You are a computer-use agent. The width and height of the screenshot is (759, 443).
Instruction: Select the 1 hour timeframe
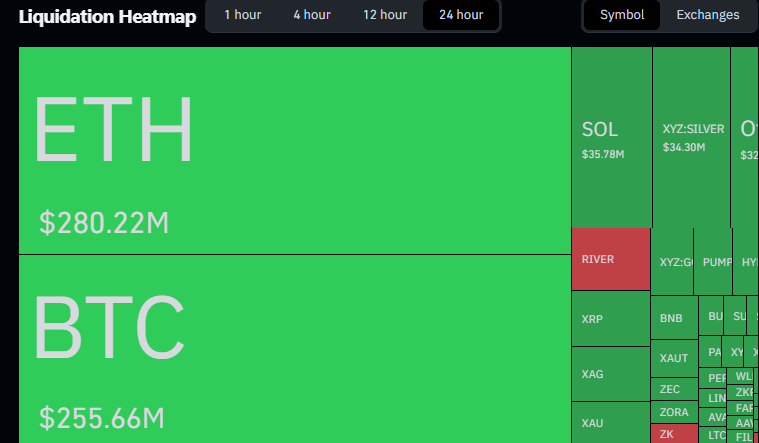[x=242, y=15]
